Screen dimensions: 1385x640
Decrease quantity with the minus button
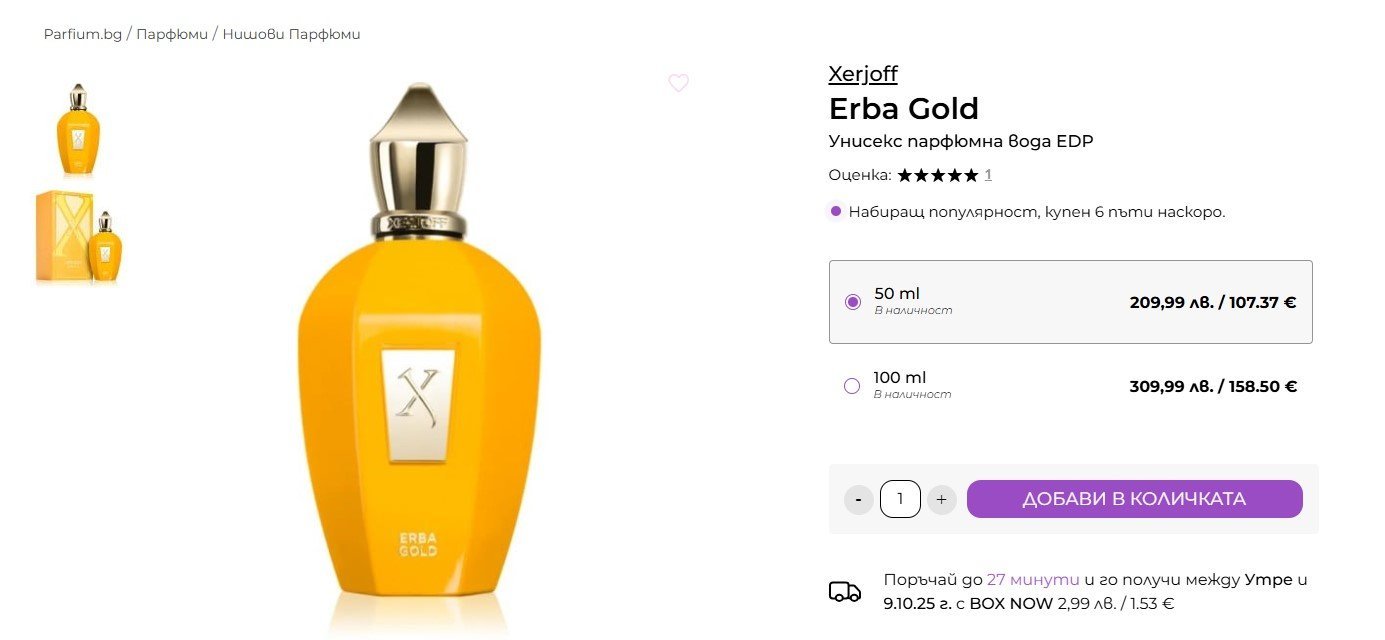(x=859, y=499)
